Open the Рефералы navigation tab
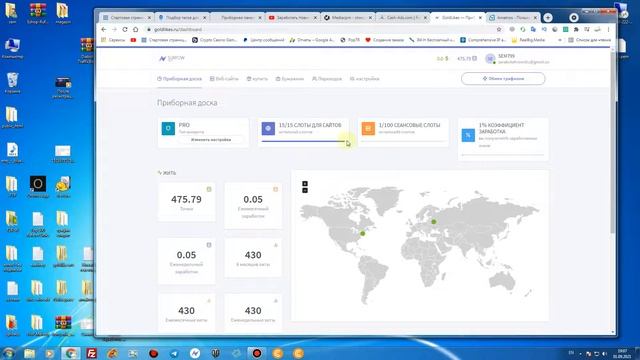 [x=327, y=79]
